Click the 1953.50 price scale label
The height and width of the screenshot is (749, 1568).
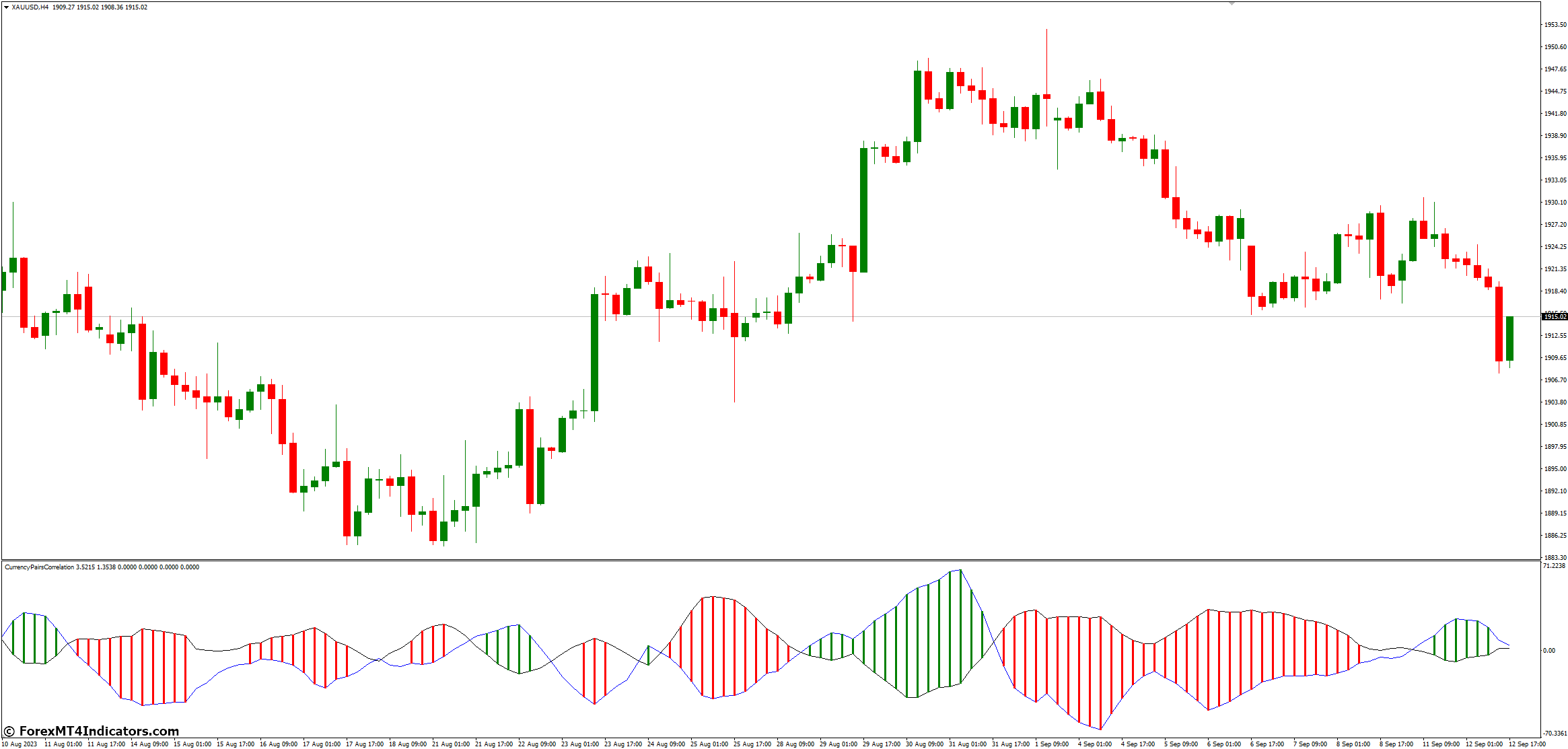tap(1555, 25)
